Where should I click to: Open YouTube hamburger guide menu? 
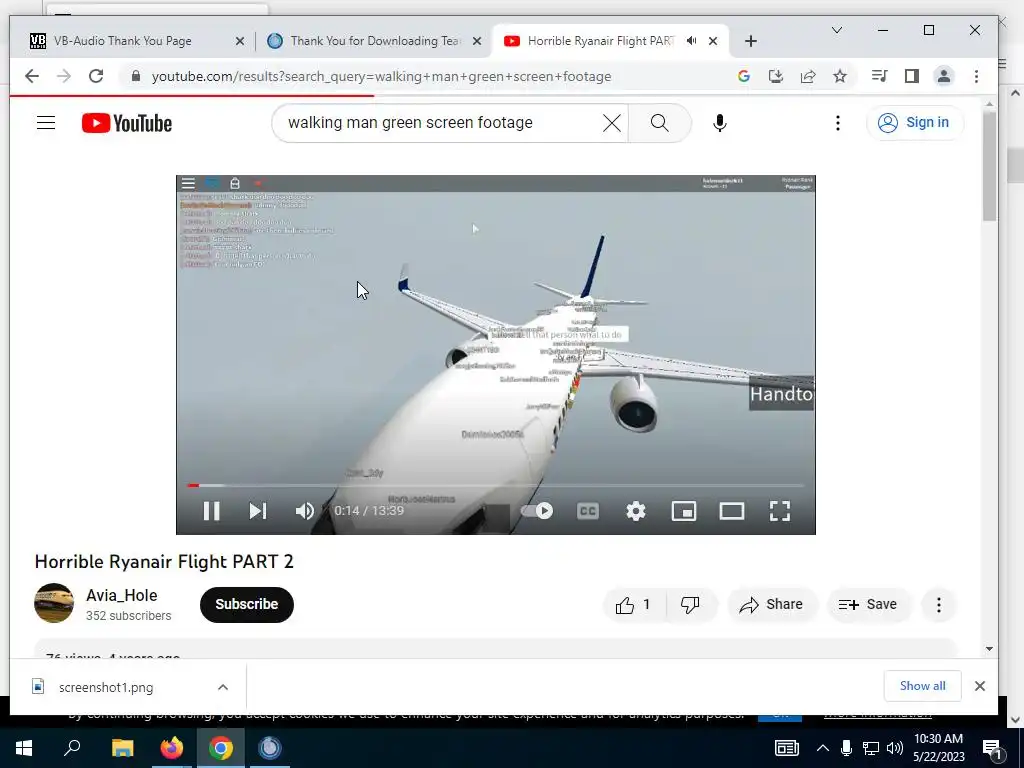pos(46,123)
